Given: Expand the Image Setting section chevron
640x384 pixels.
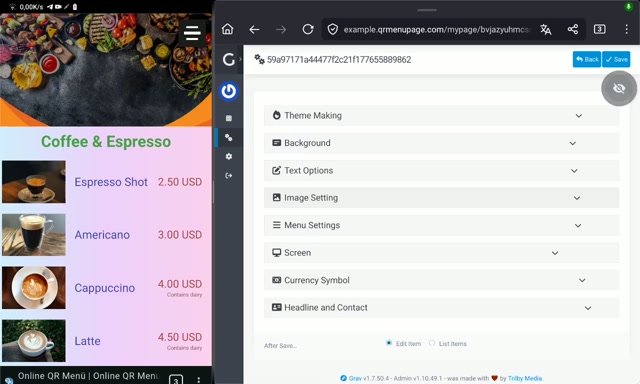Looking at the screenshot, I should [577, 198].
